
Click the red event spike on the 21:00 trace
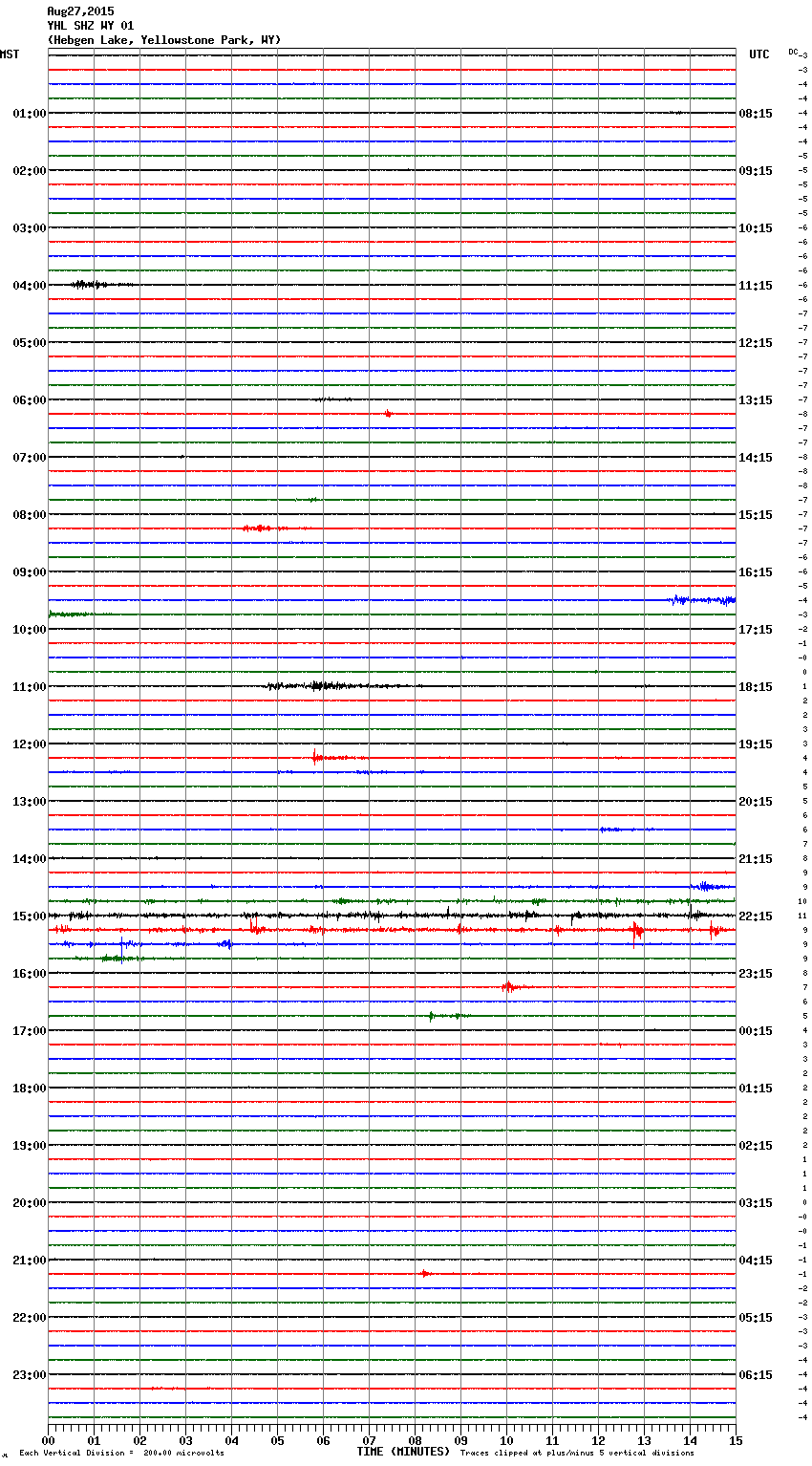click(x=426, y=1273)
